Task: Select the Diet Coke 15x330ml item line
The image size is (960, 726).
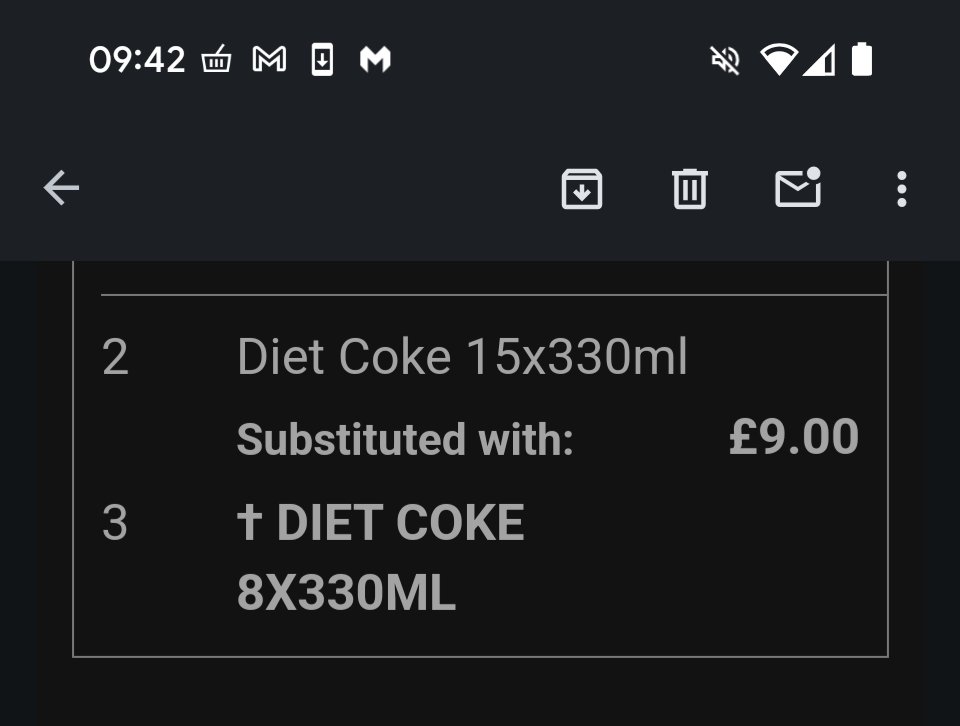Action: pyautogui.click(x=462, y=356)
